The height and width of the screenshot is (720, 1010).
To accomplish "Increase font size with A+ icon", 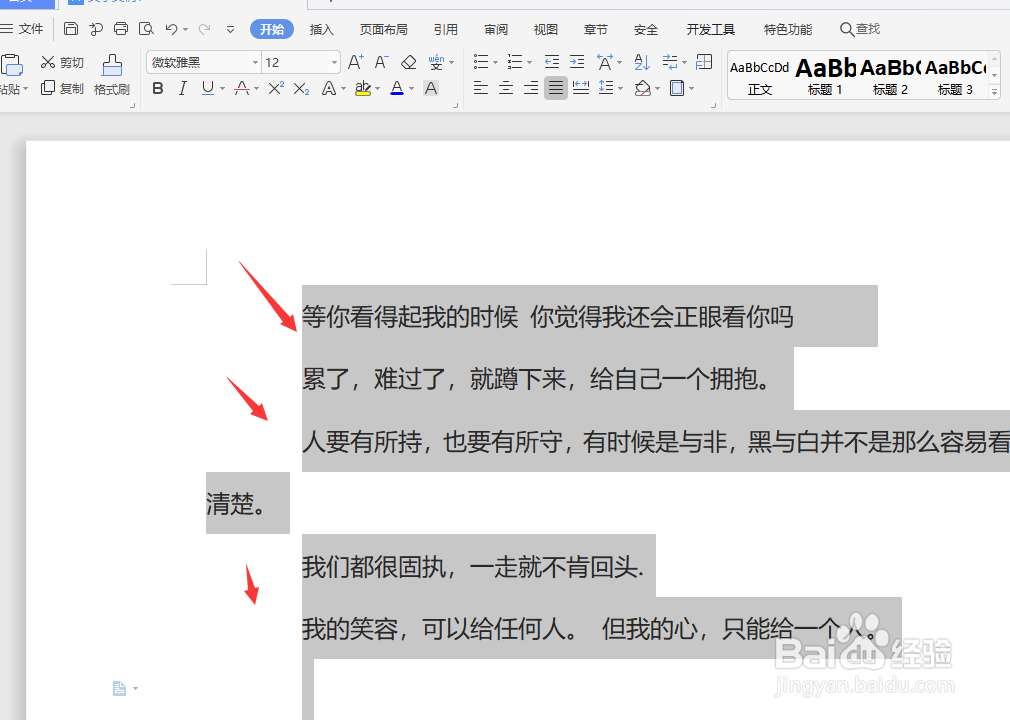I will pos(356,62).
